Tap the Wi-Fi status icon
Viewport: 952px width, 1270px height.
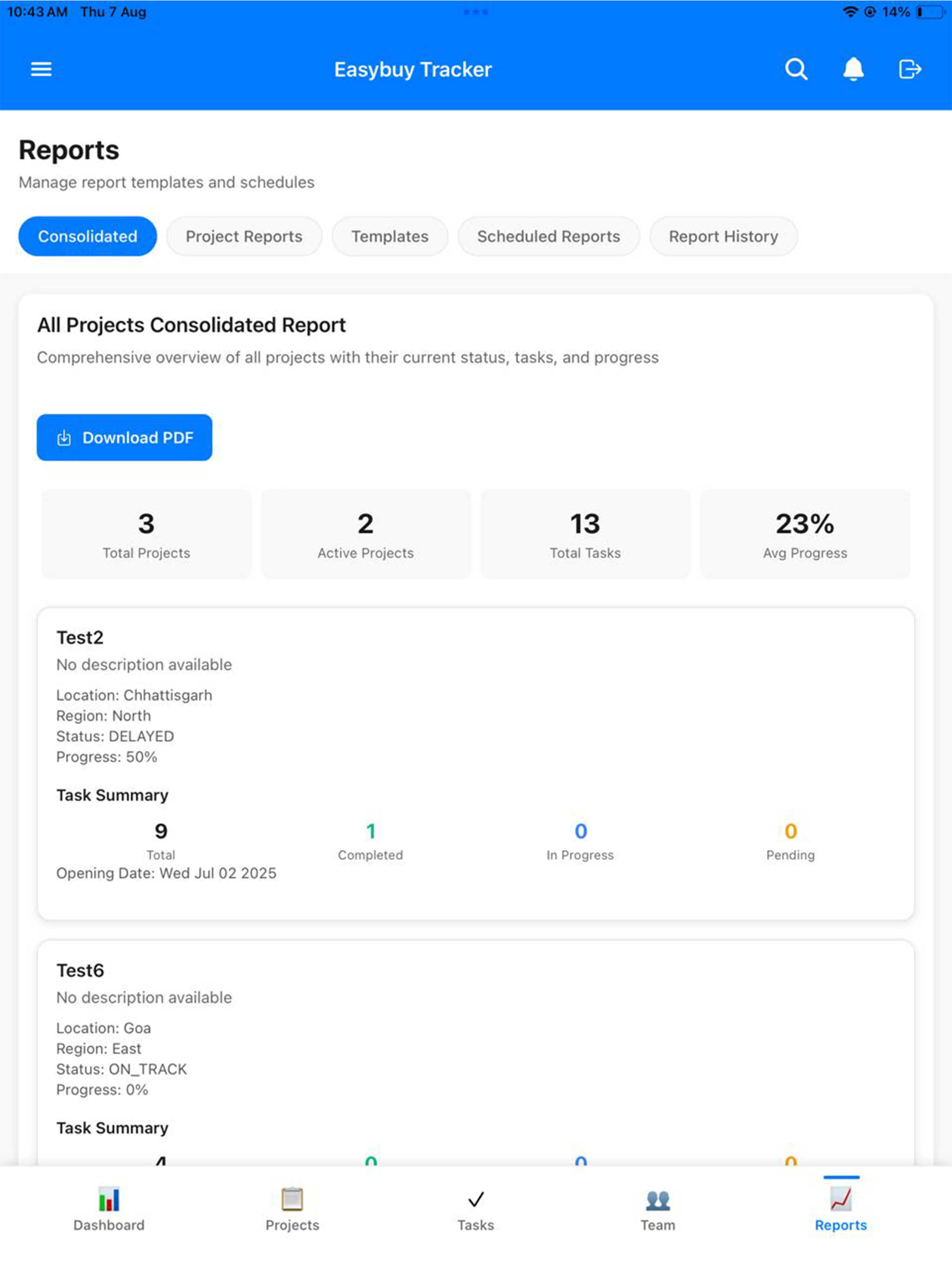click(850, 12)
